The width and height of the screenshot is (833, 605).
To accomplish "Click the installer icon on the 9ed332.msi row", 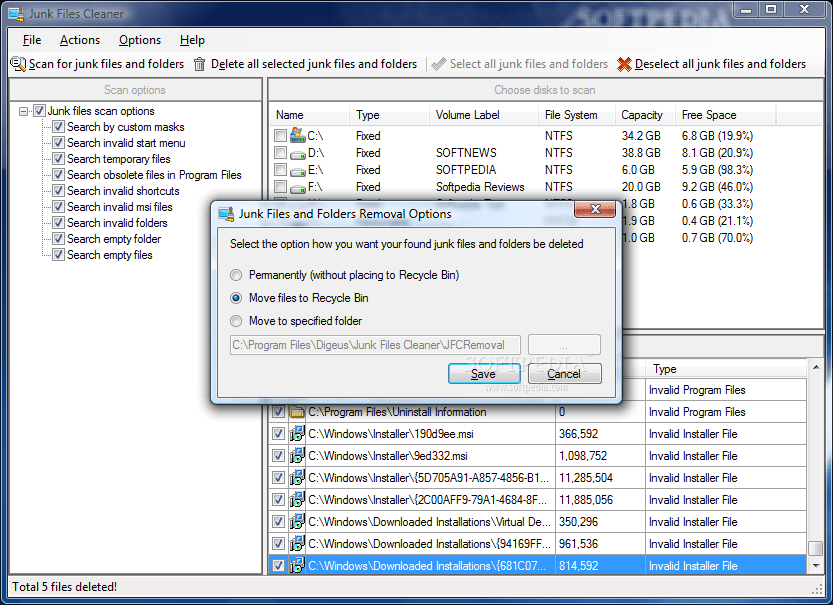I will [x=297, y=456].
